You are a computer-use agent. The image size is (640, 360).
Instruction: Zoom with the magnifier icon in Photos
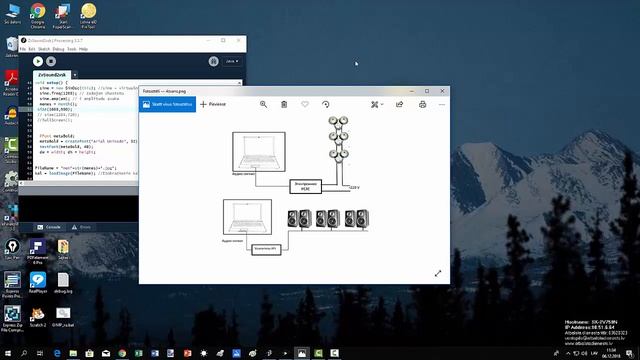[x=264, y=104]
